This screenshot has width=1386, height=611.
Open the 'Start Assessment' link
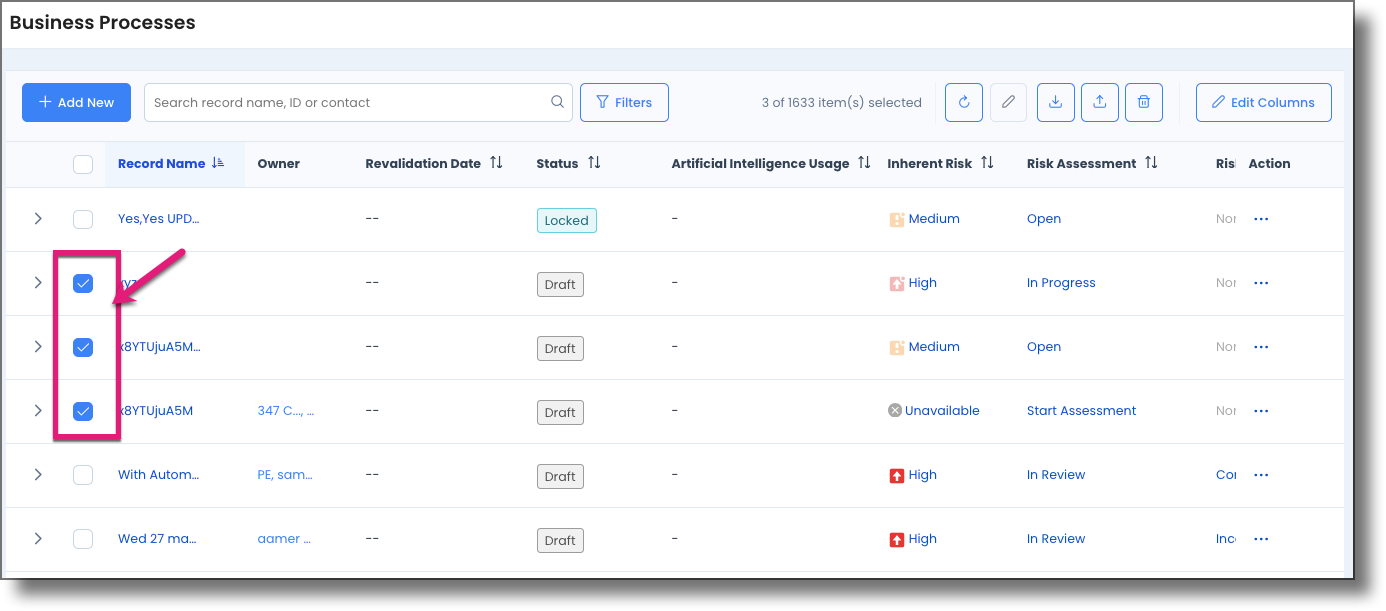point(1081,410)
